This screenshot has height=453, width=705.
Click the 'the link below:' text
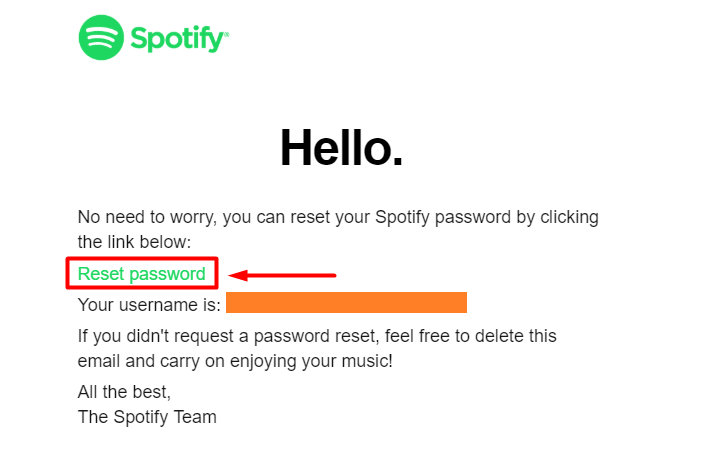(x=134, y=242)
